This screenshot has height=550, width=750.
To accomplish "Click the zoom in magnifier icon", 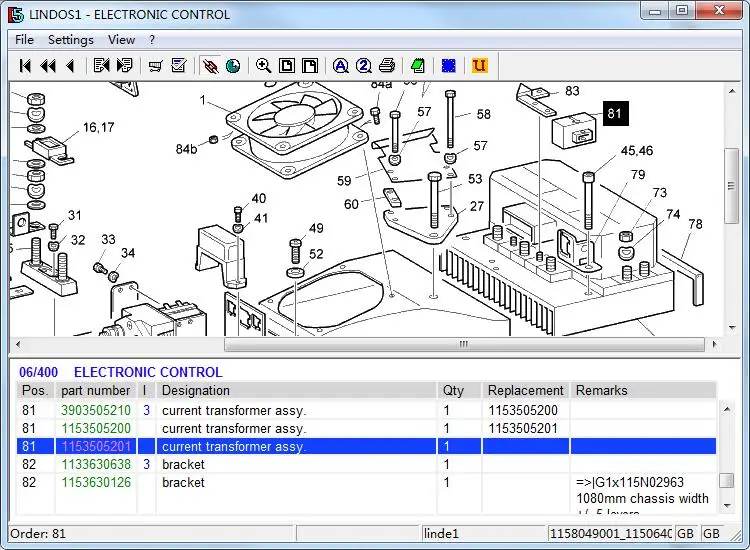I will coord(263,66).
